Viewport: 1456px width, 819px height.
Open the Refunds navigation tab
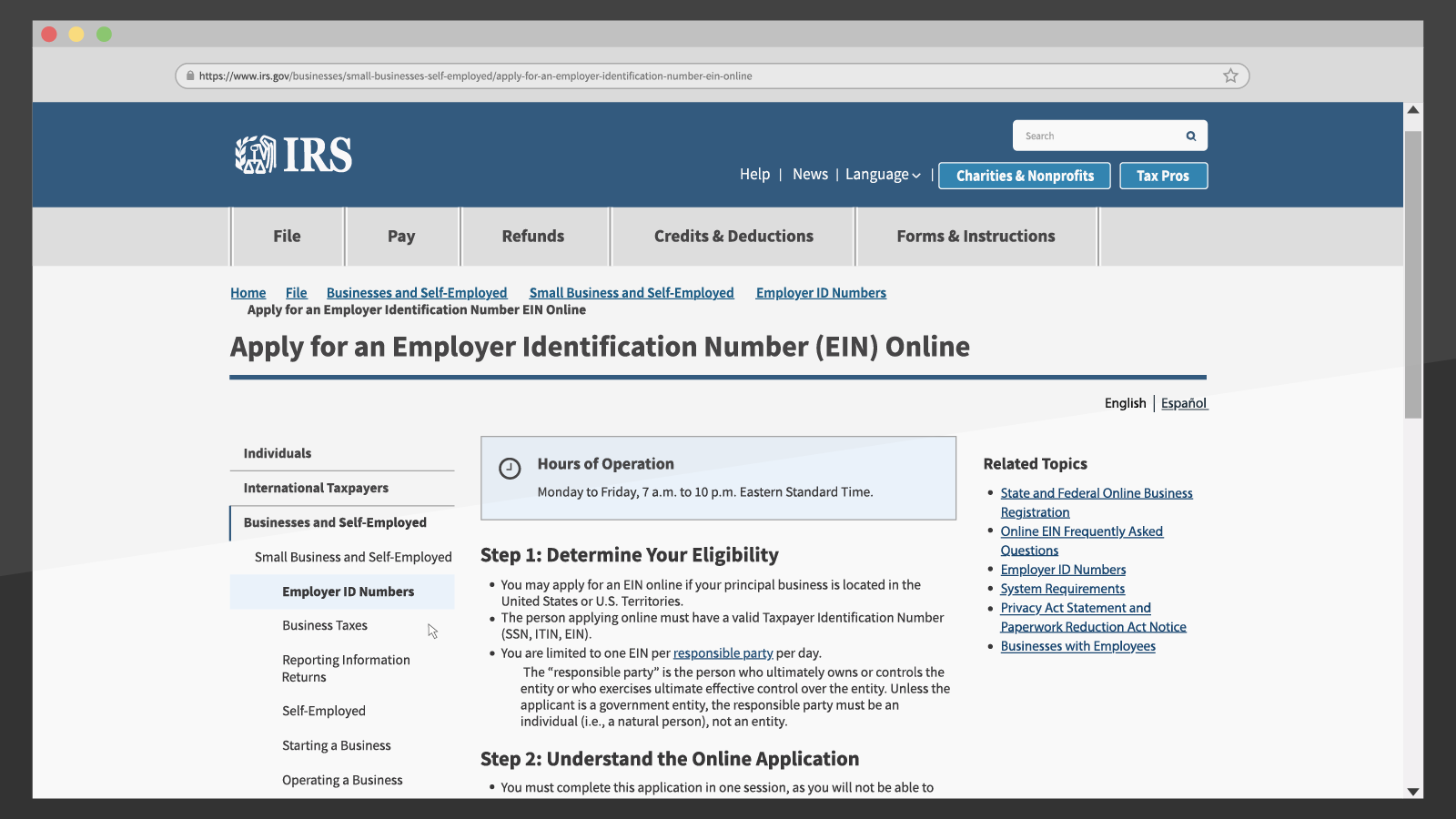533,237
